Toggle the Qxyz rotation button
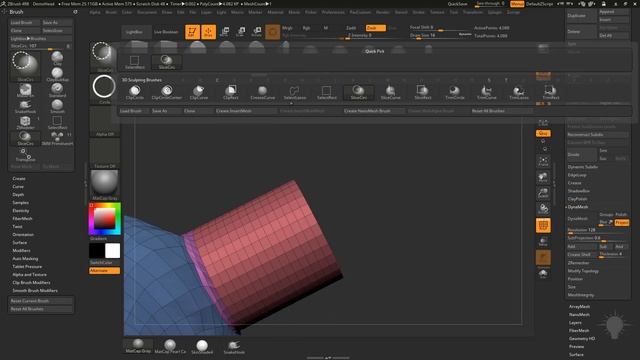Screen dimensions: 640x360 coord(543,133)
